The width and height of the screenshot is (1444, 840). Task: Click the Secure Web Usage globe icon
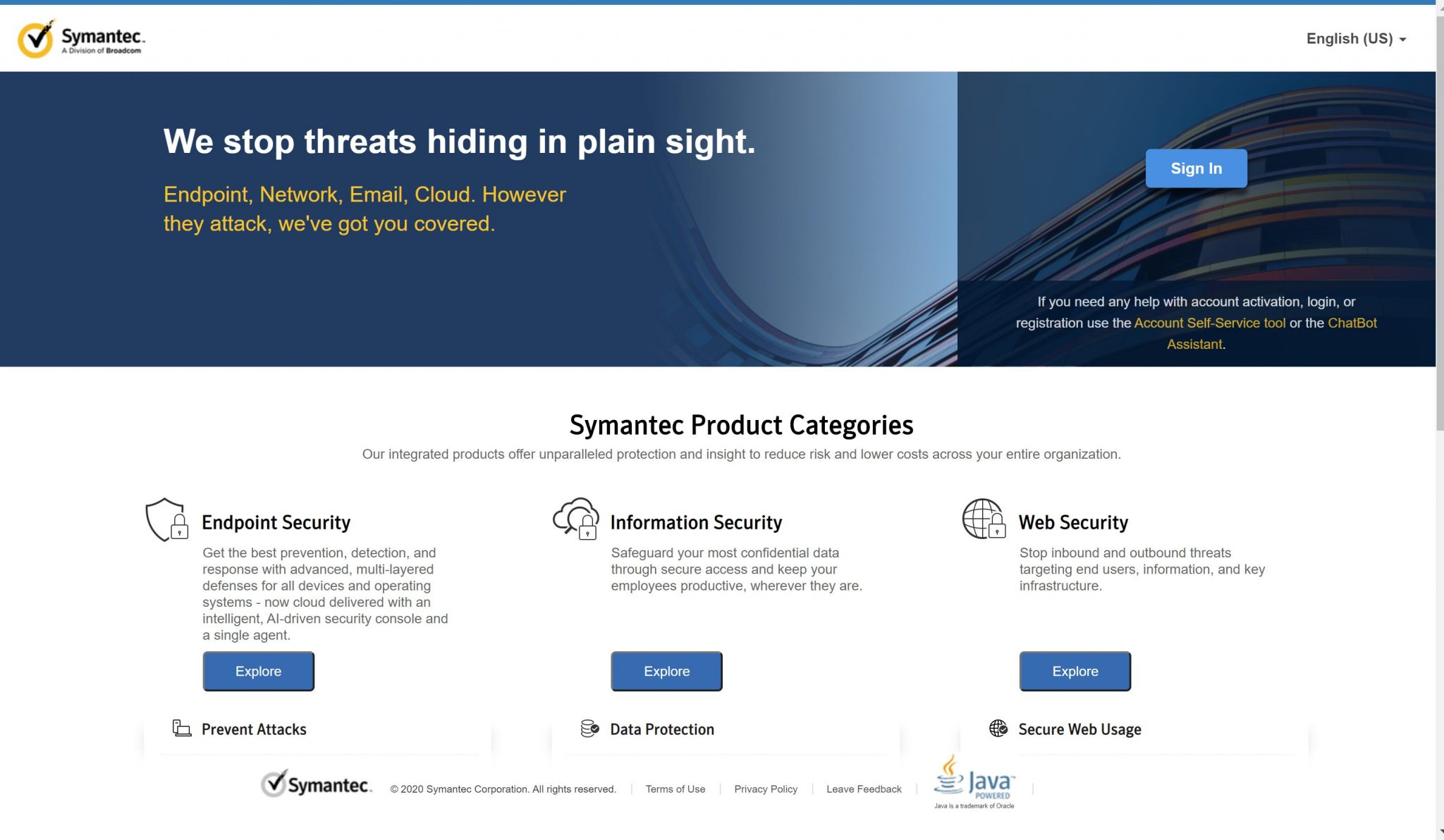tap(997, 728)
